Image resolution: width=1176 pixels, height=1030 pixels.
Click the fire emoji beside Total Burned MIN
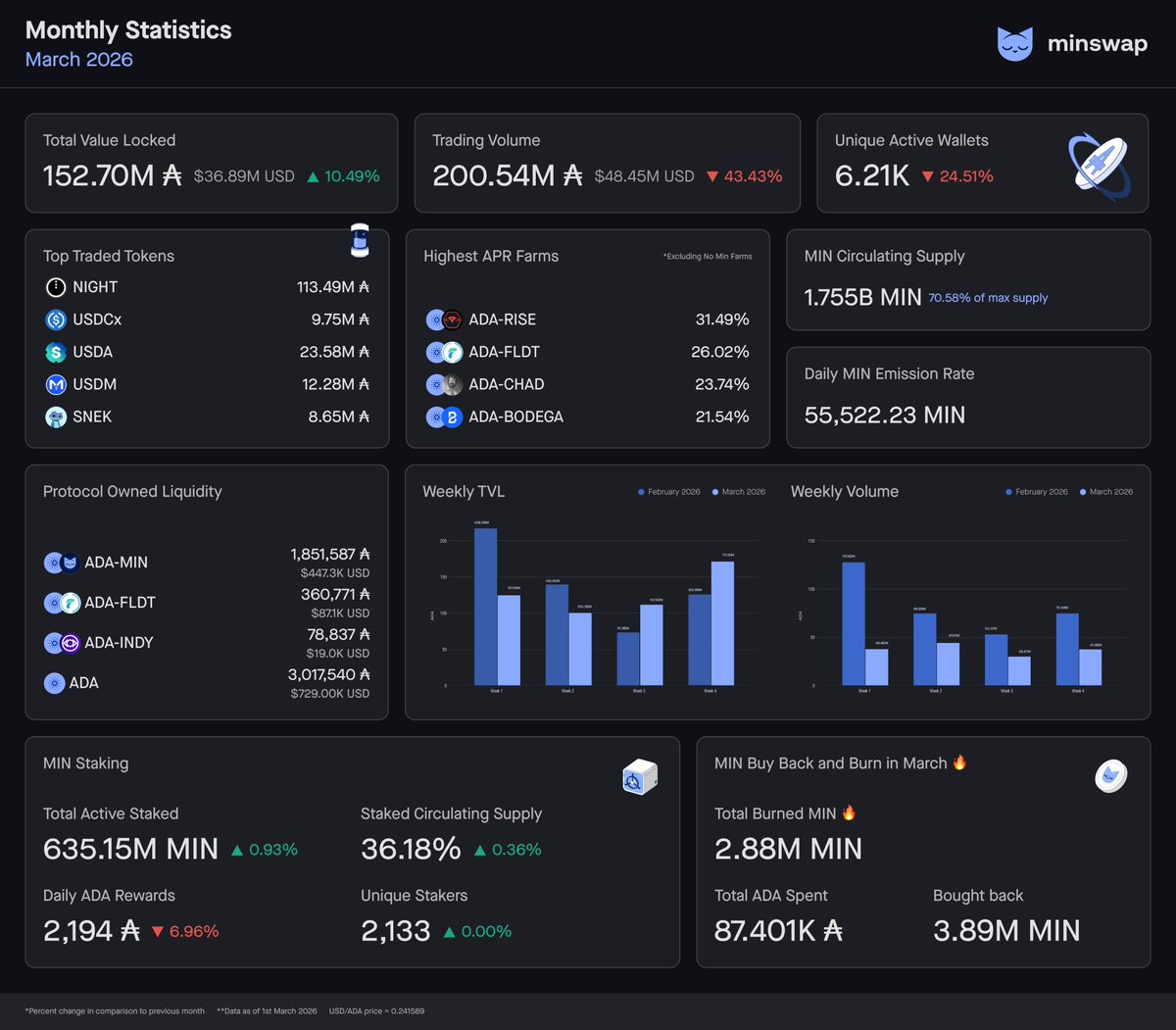pos(849,812)
